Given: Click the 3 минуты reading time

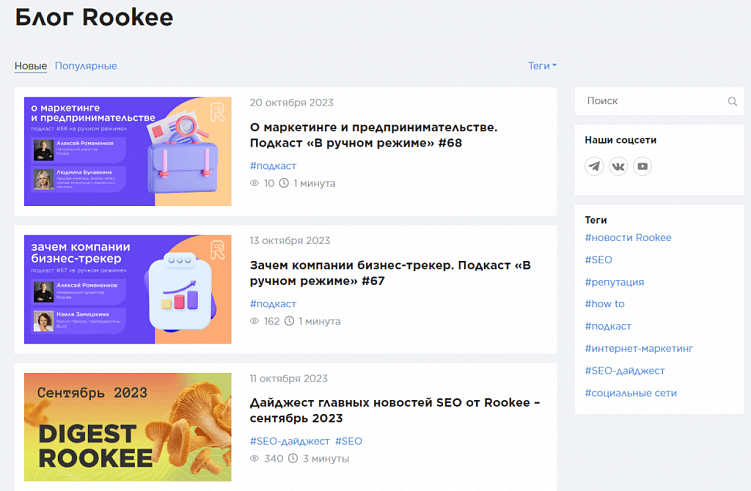Looking at the screenshot, I should tap(326, 458).
